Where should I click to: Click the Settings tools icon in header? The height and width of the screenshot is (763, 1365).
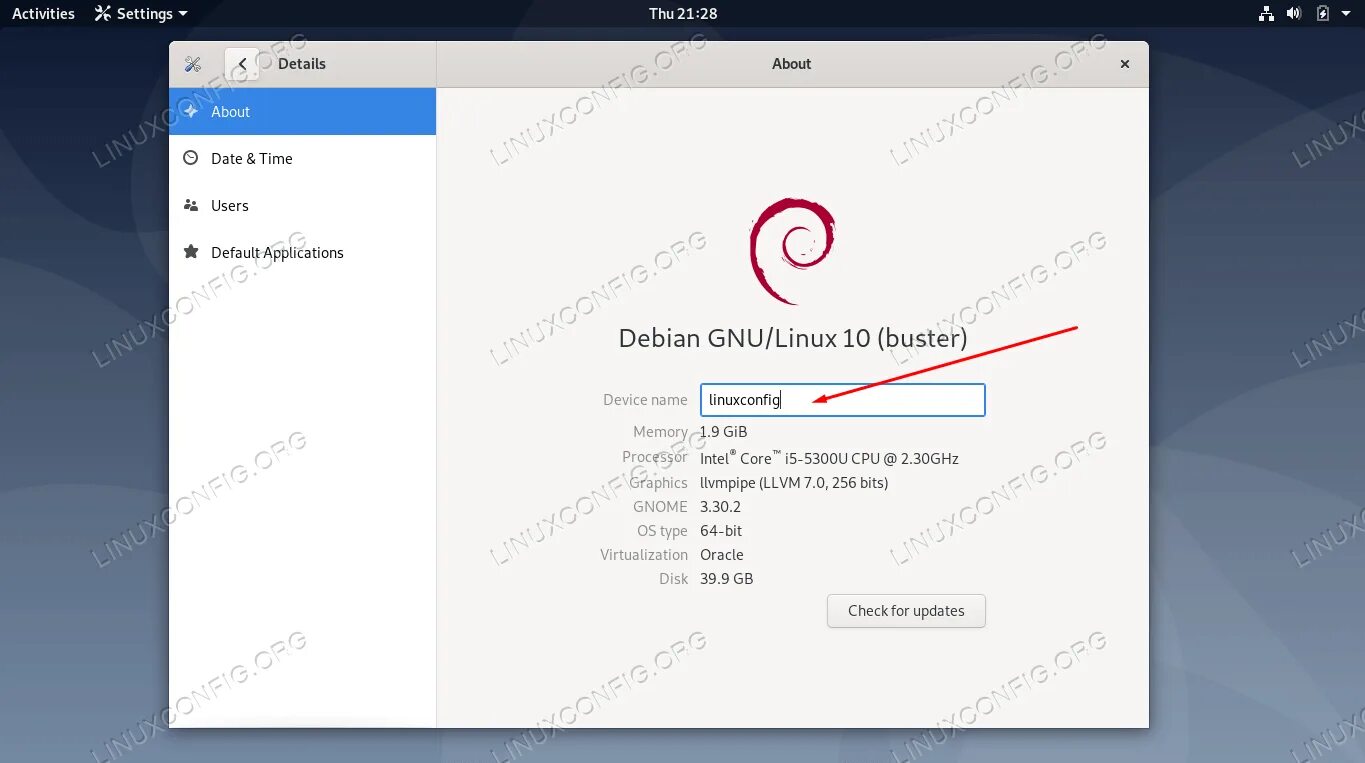(193, 64)
